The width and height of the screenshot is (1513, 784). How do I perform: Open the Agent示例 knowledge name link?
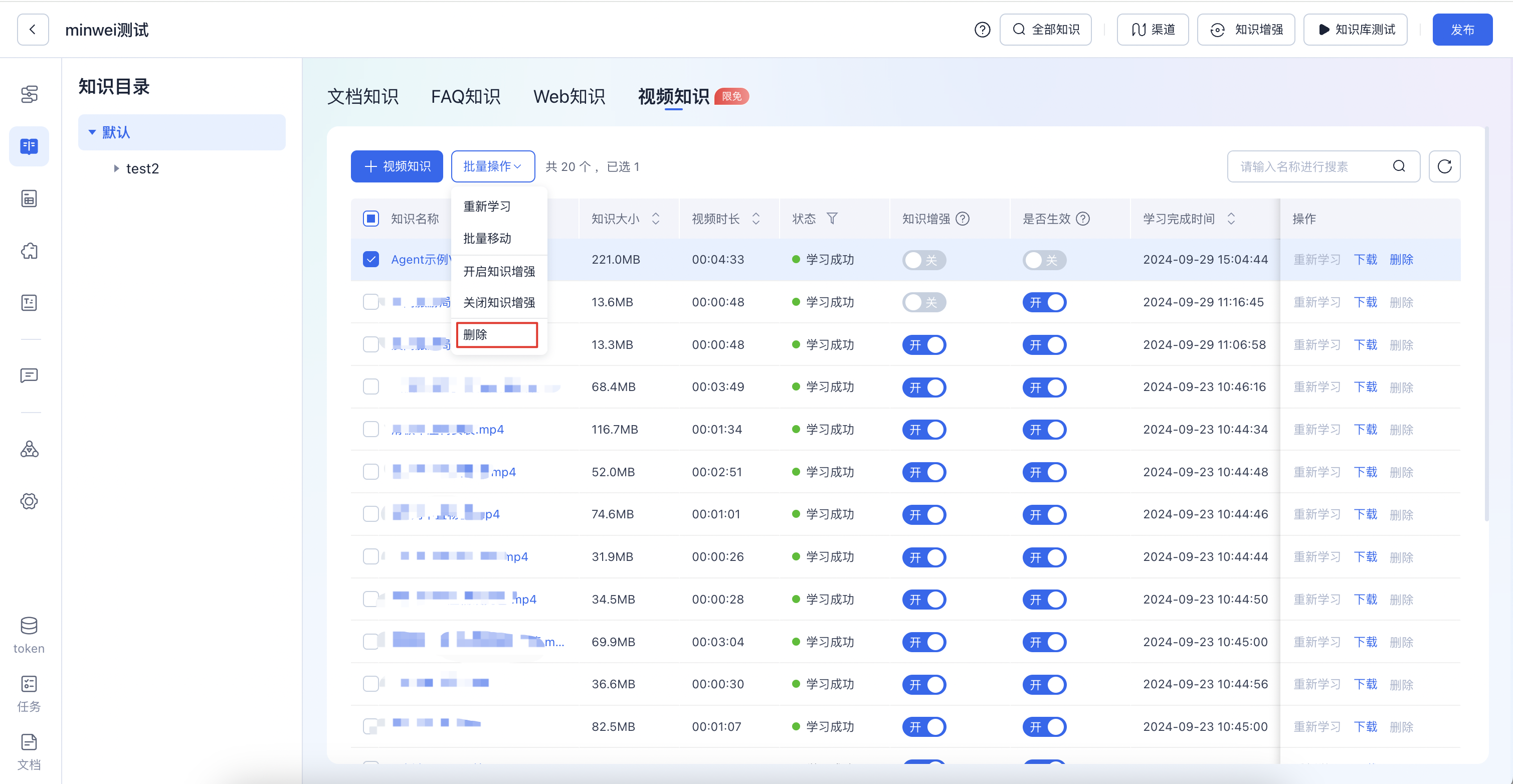point(421,260)
